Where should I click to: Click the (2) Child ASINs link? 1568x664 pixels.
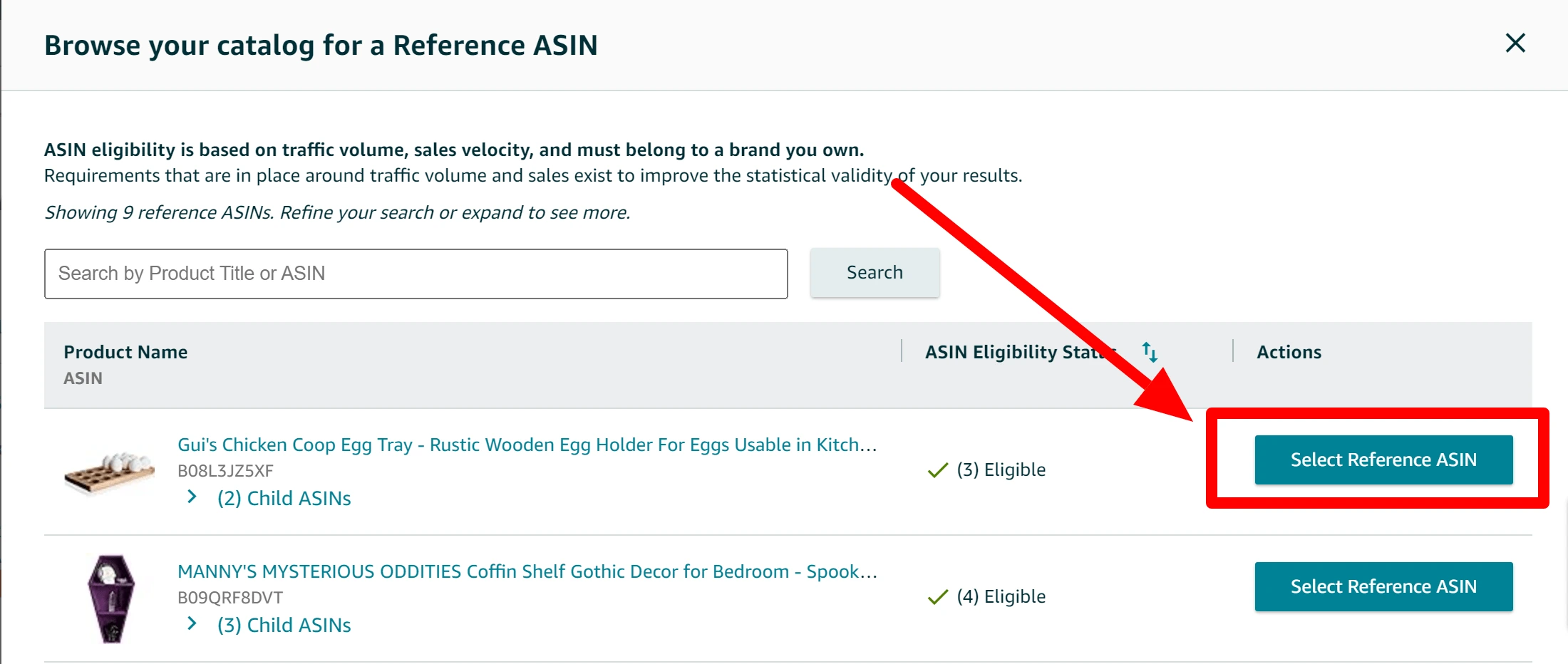(284, 498)
